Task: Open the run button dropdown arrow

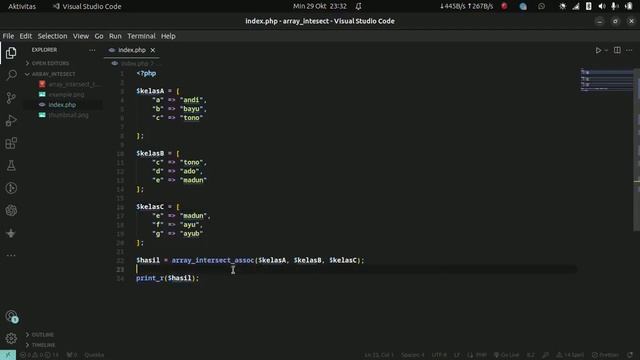Action: pos(606,50)
